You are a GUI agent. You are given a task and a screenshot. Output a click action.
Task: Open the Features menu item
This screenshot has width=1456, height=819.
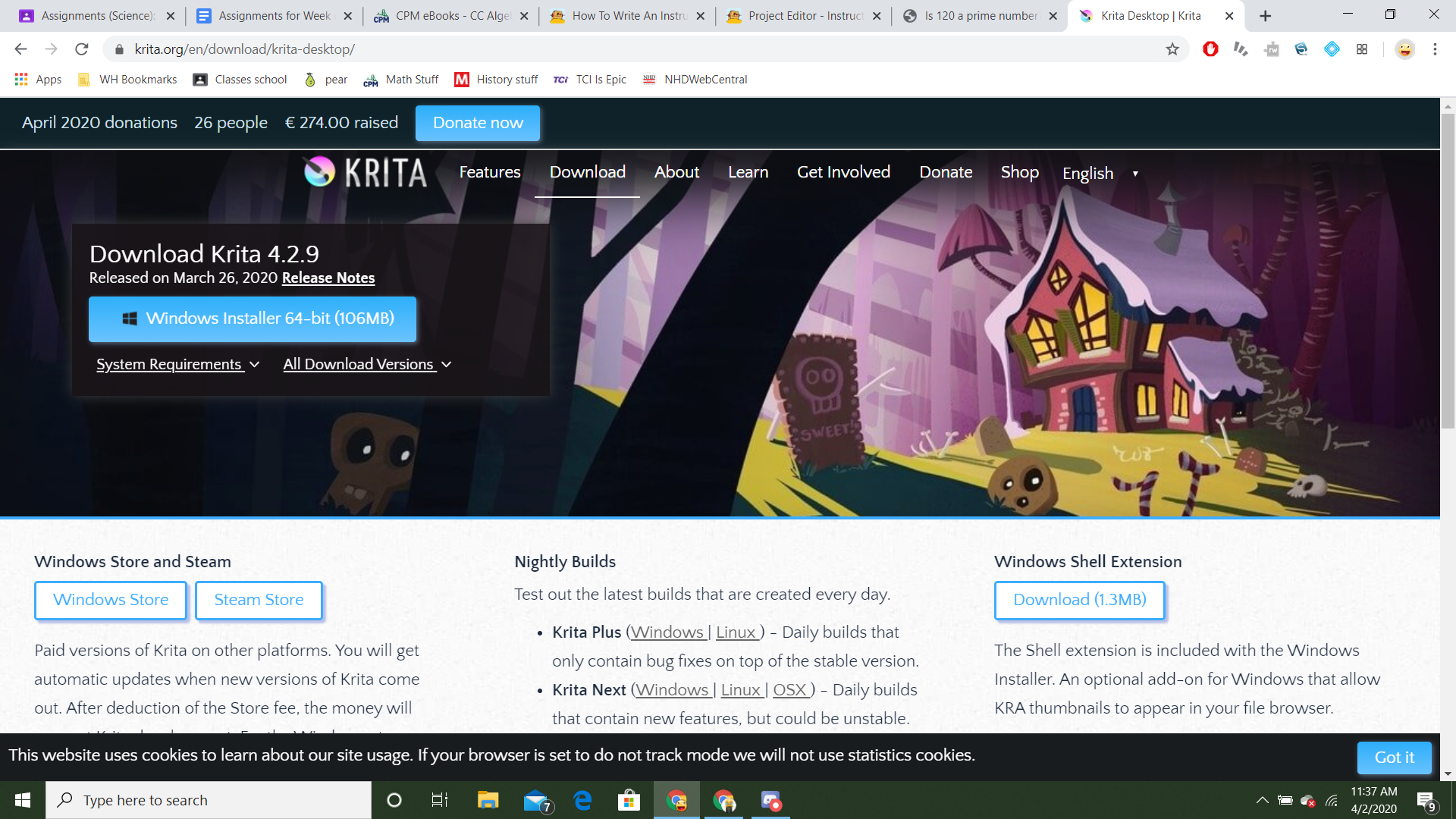(x=489, y=173)
